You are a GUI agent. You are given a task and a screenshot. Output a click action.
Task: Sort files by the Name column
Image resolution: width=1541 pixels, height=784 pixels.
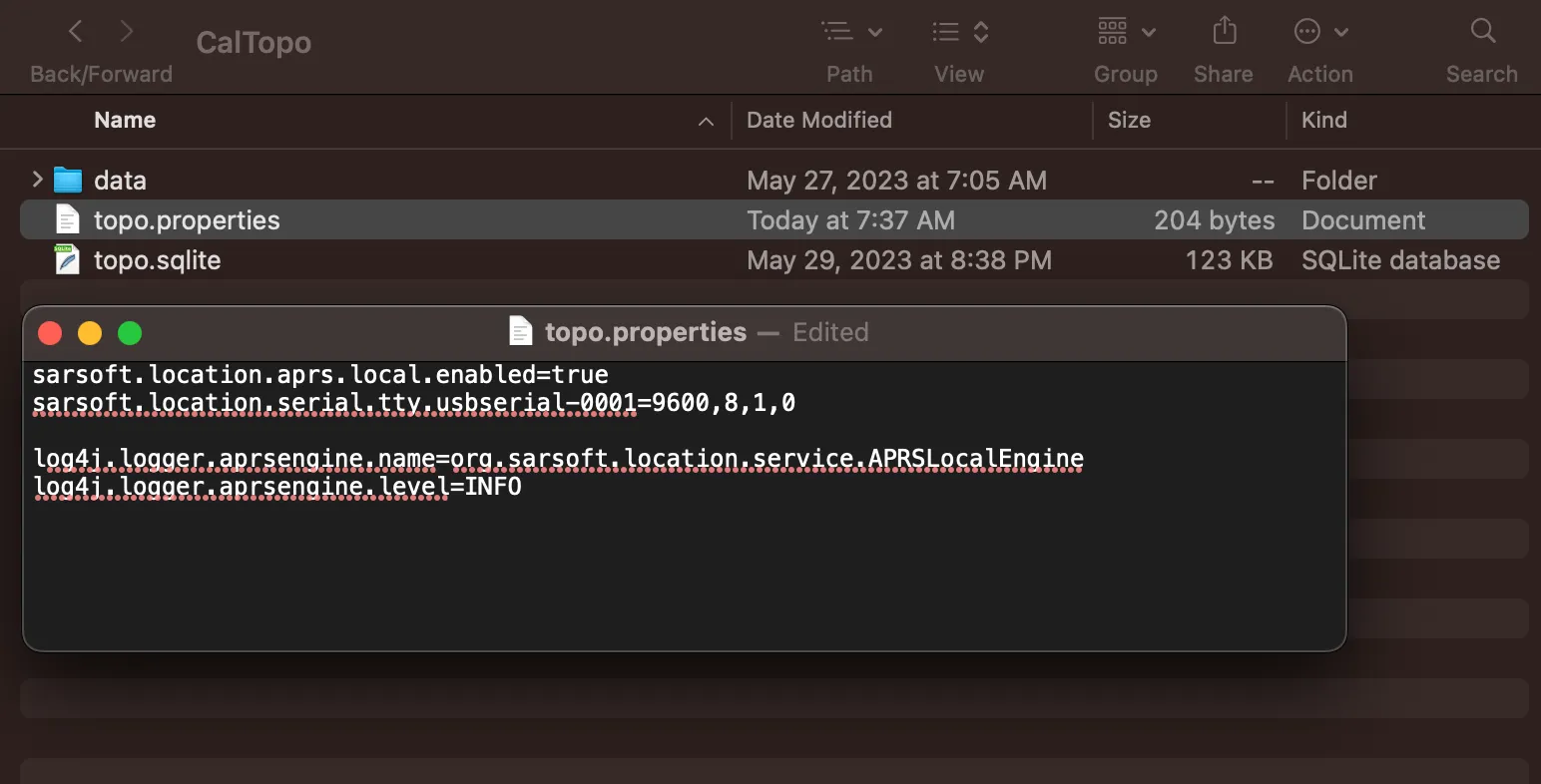tap(125, 121)
